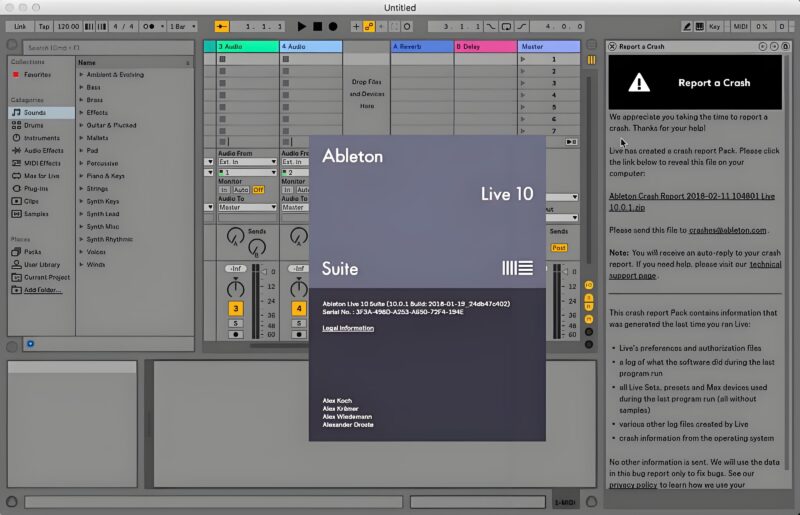The height and width of the screenshot is (515, 800).
Task: Click the Session Record circle icon
Action: (x=407, y=27)
